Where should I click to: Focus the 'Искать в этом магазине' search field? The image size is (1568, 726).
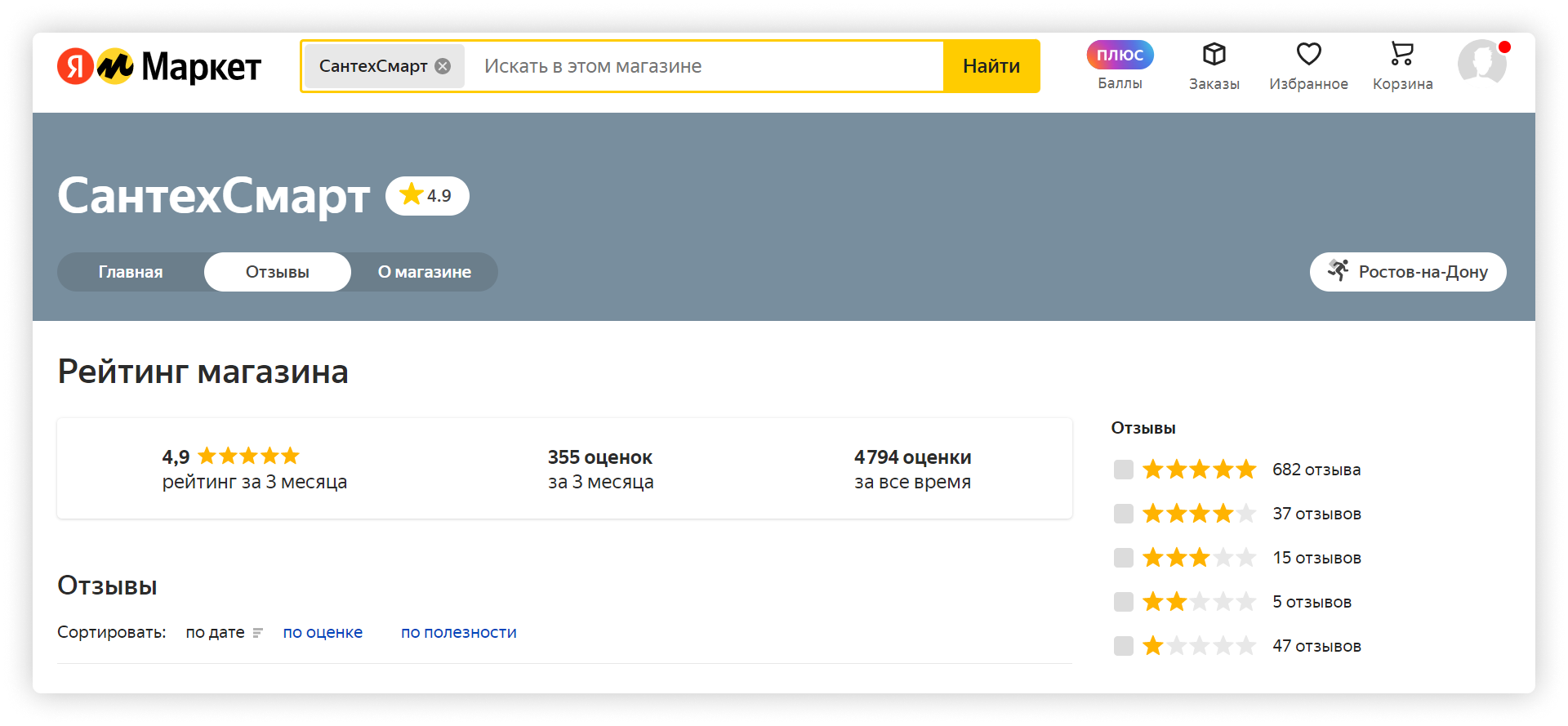[x=706, y=66]
